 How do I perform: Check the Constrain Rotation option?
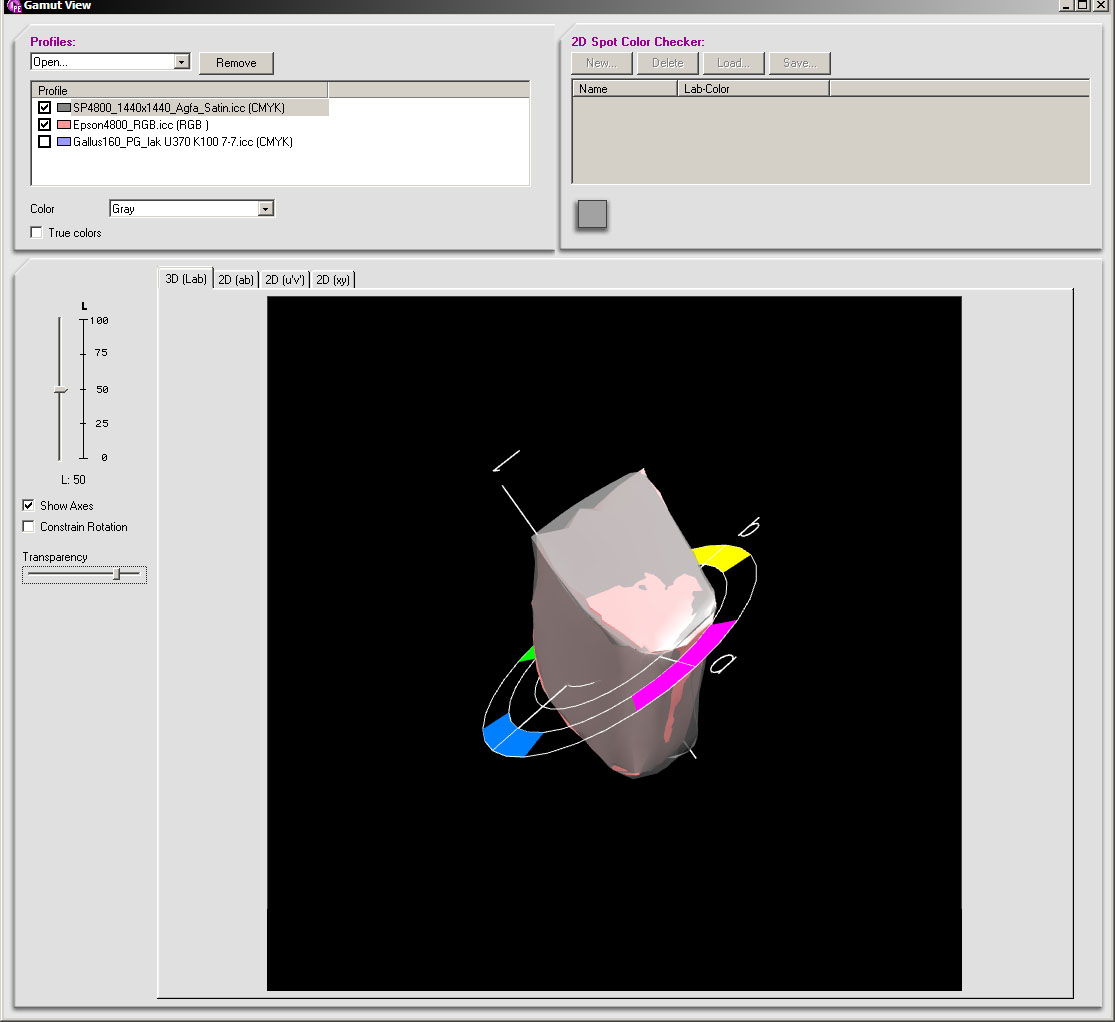[29, 527]
